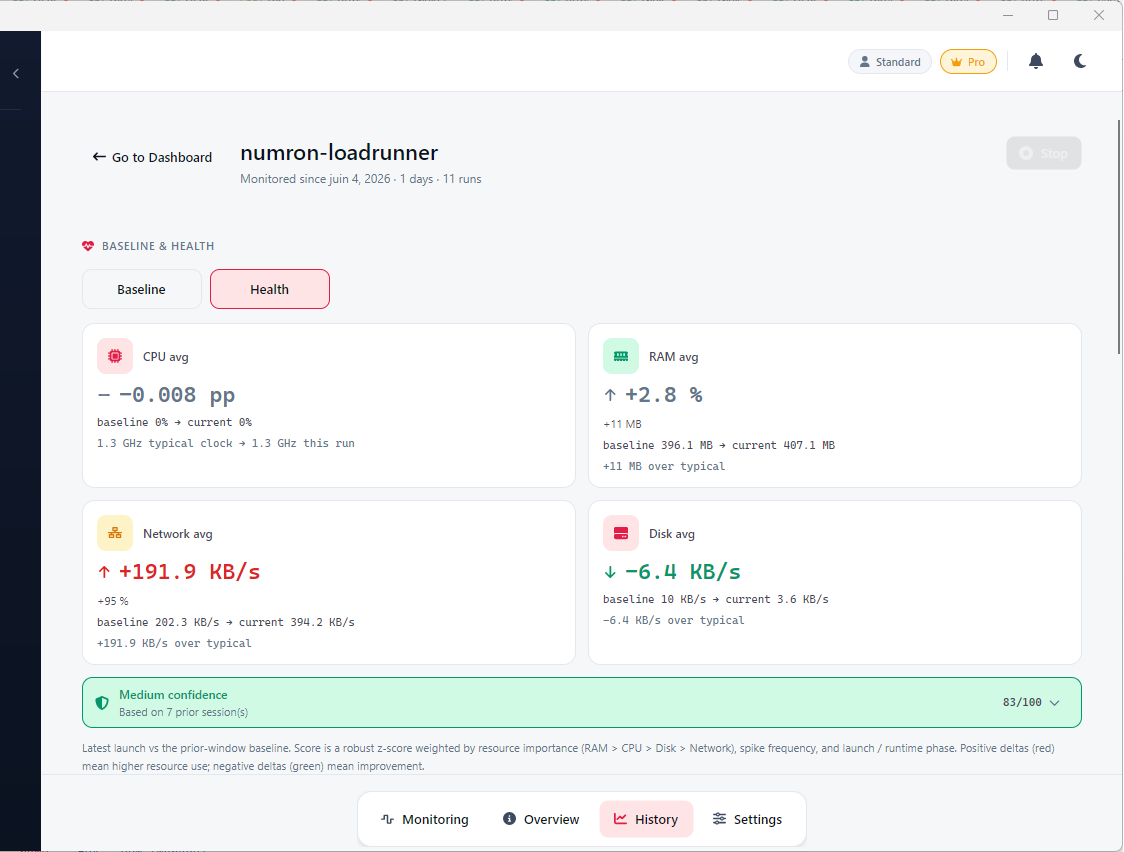
Task: Maximize the application window
Action: pos(1053,15)
